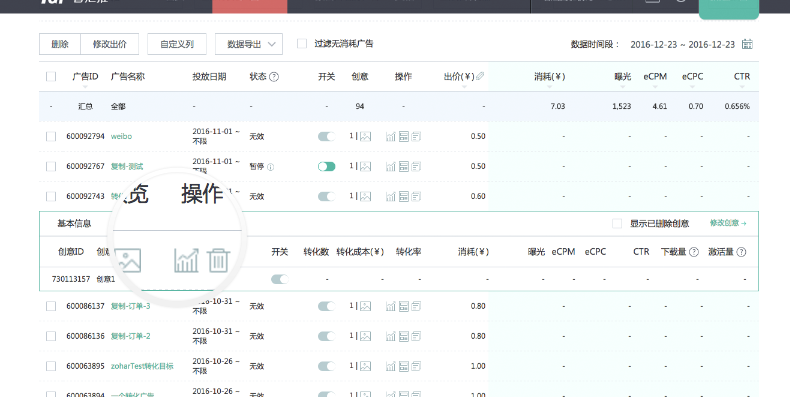
Task: Click sort arrow under 曝光 header
Action: click(x=623, y=87)
